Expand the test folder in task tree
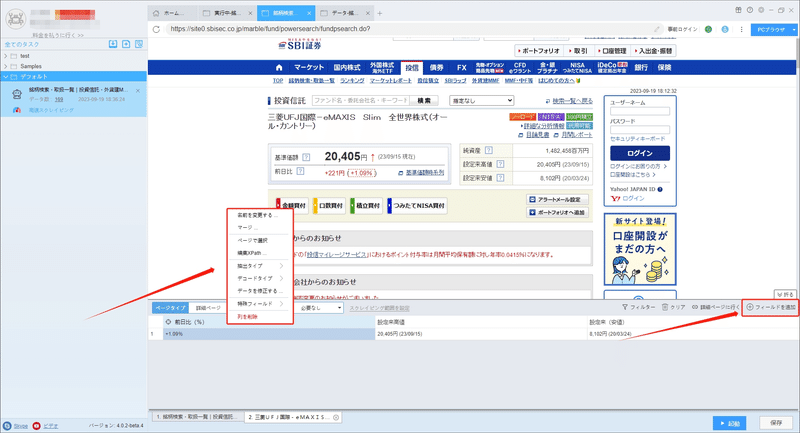 click(x=6, y=56)
